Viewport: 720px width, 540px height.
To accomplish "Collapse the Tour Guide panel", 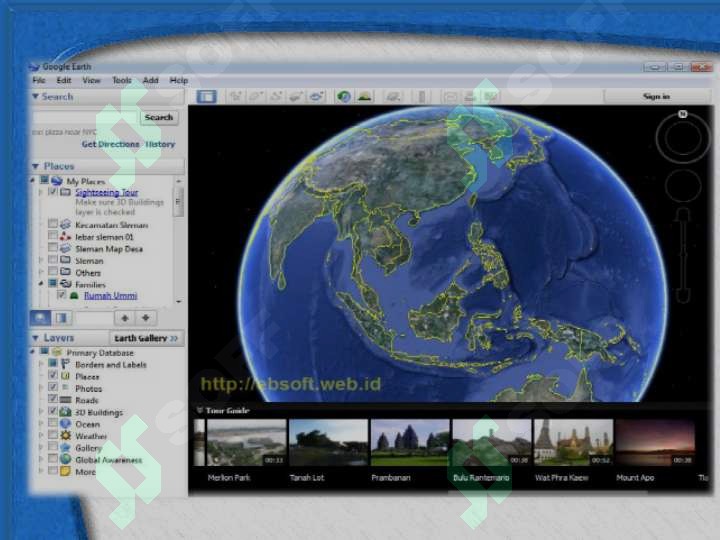I will tap(199, 410).
